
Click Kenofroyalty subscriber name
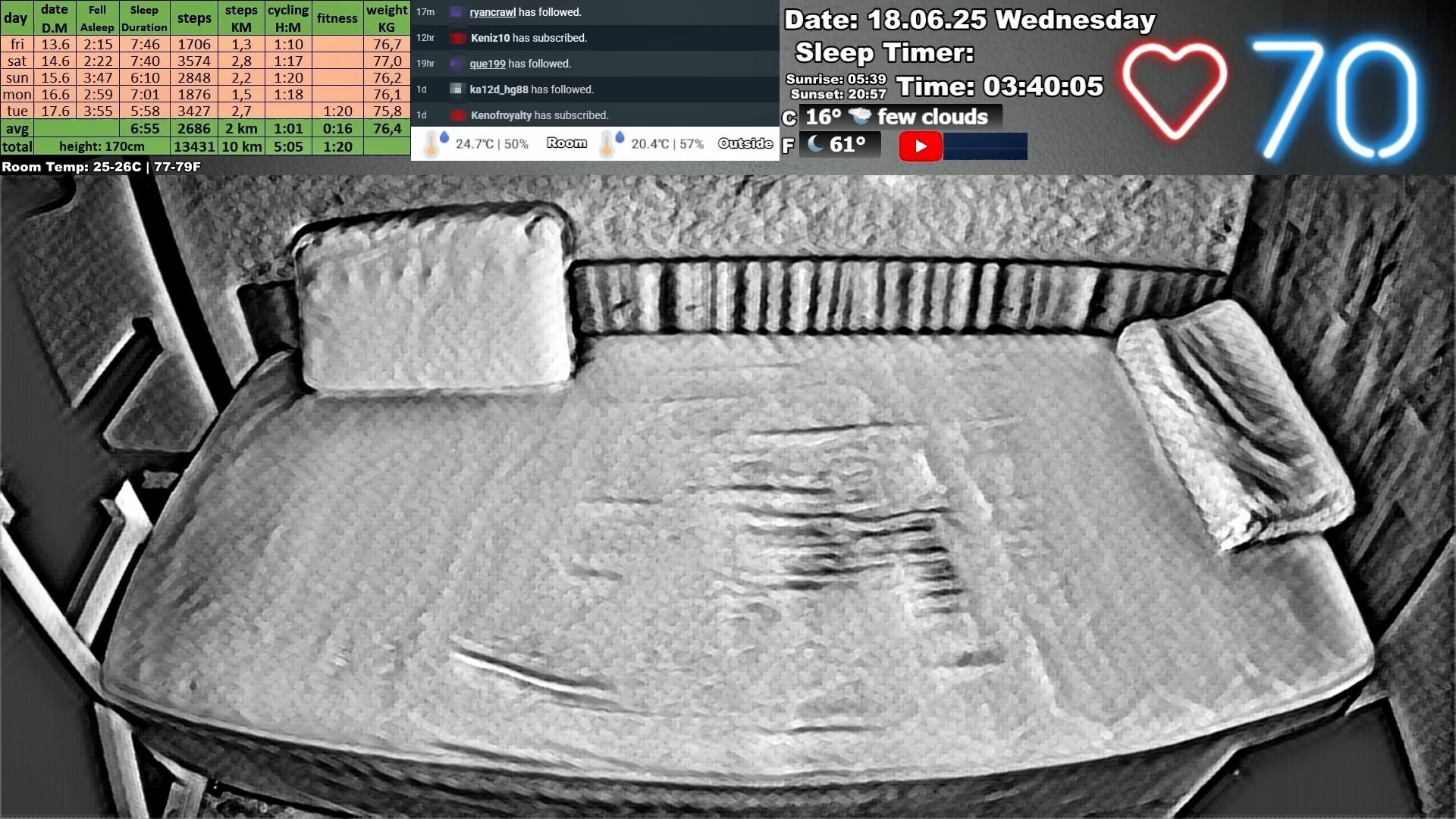click(500, 115)
